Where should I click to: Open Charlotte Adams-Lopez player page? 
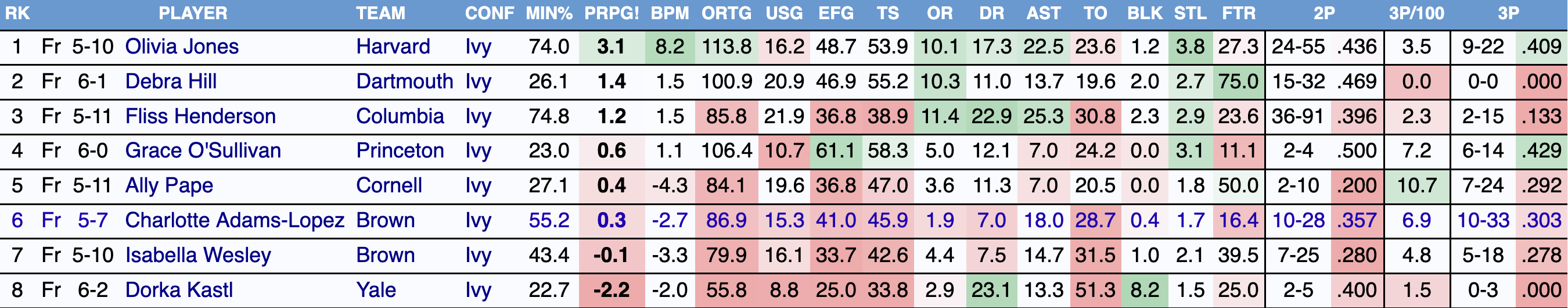pos(235,220)
